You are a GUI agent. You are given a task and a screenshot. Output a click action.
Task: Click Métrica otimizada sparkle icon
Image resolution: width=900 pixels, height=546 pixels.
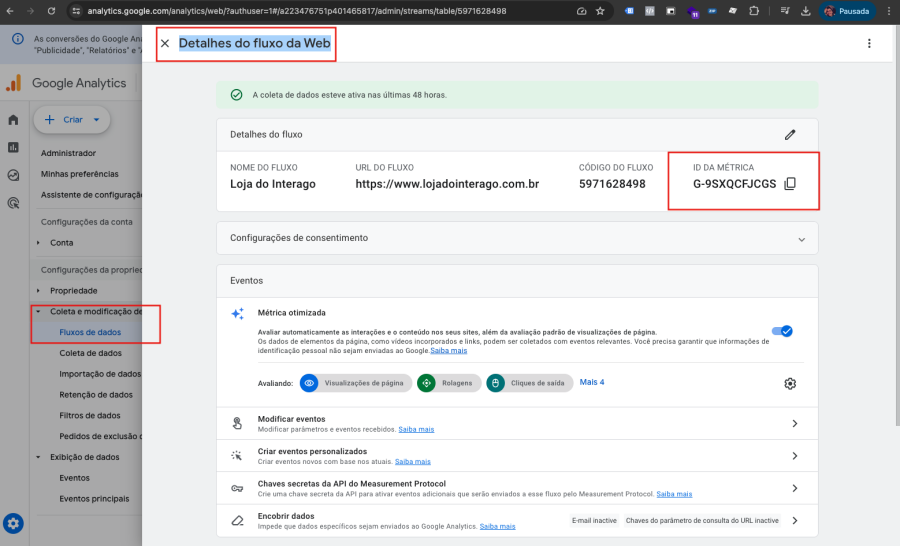tap(237, 313)
